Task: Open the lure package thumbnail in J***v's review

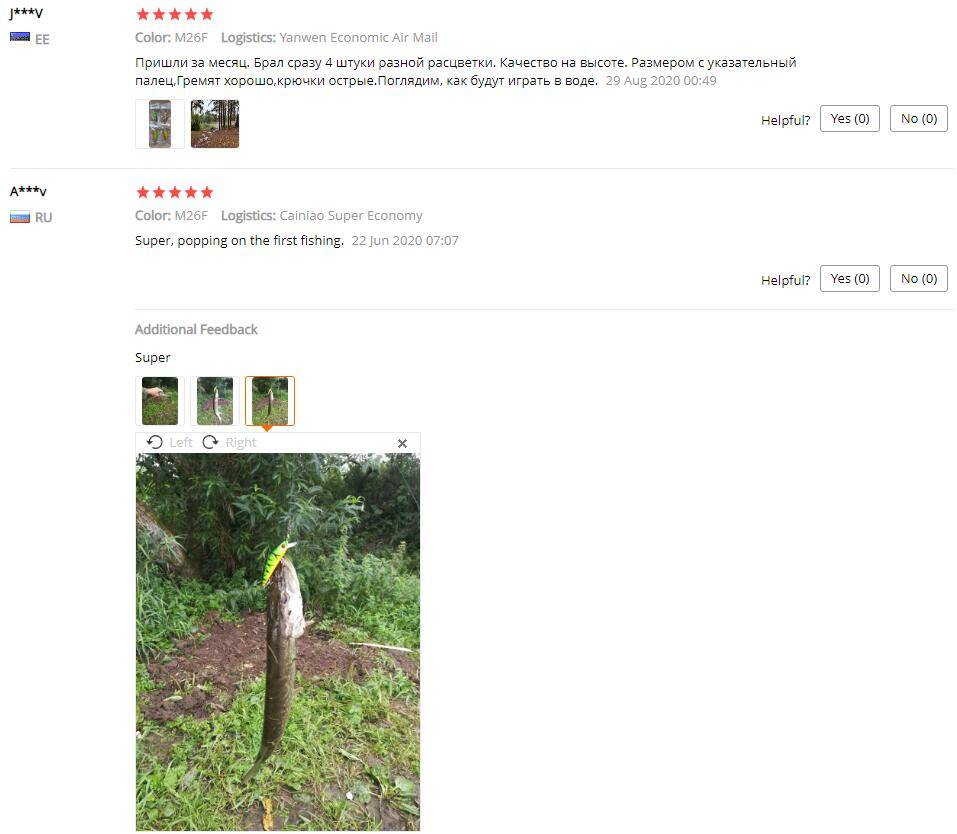Action: (160, 124)
